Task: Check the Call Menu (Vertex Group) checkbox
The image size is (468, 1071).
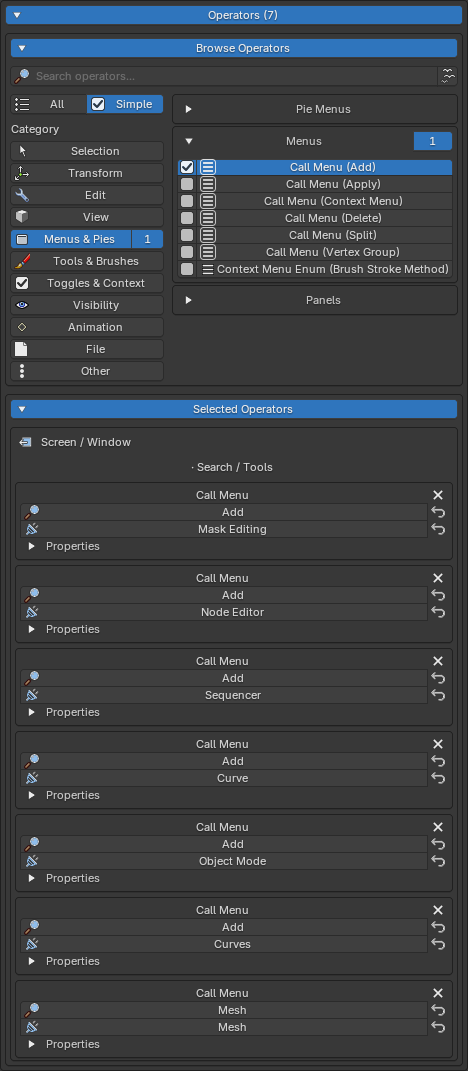Action: click(x=187, y=252)
